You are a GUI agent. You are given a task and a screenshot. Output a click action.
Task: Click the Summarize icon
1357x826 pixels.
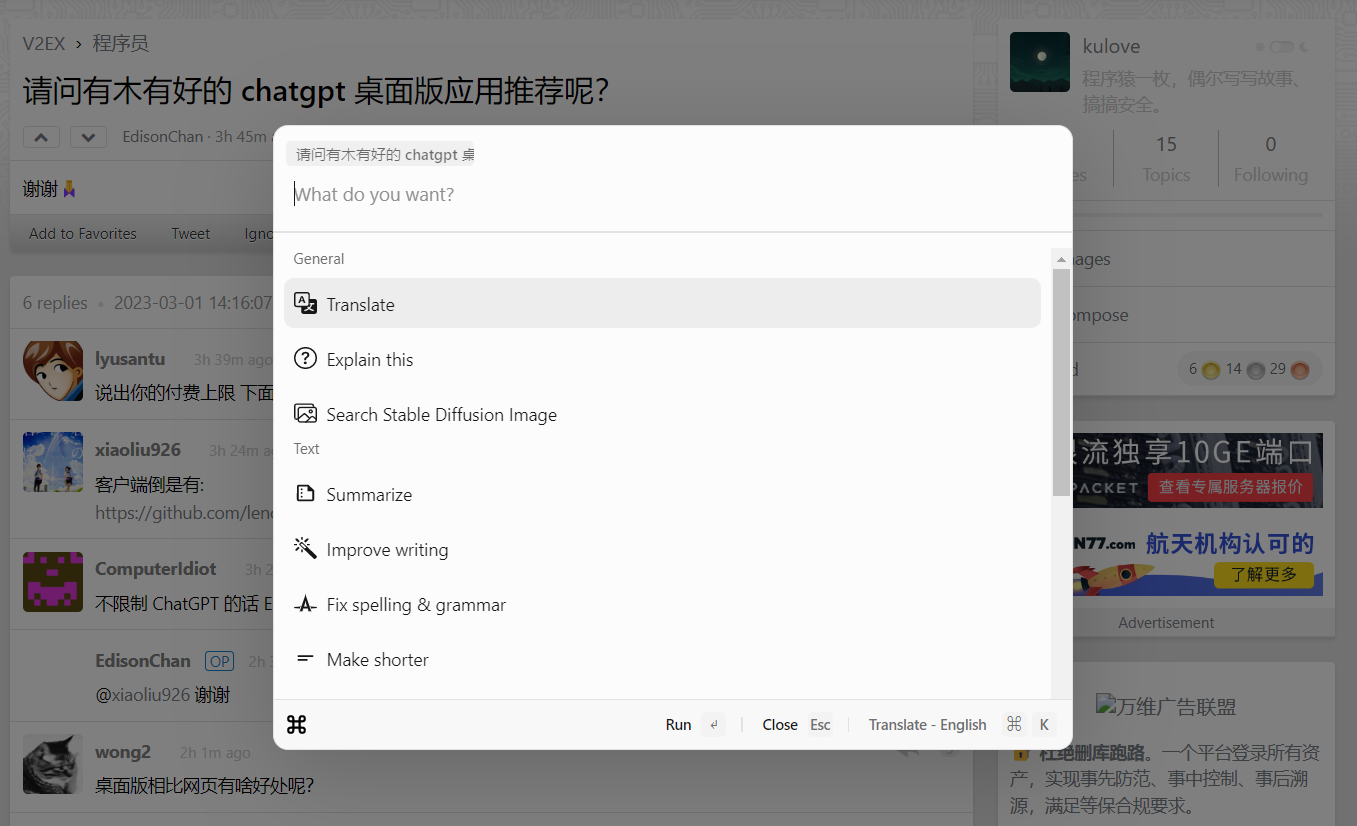pos(305,494)
